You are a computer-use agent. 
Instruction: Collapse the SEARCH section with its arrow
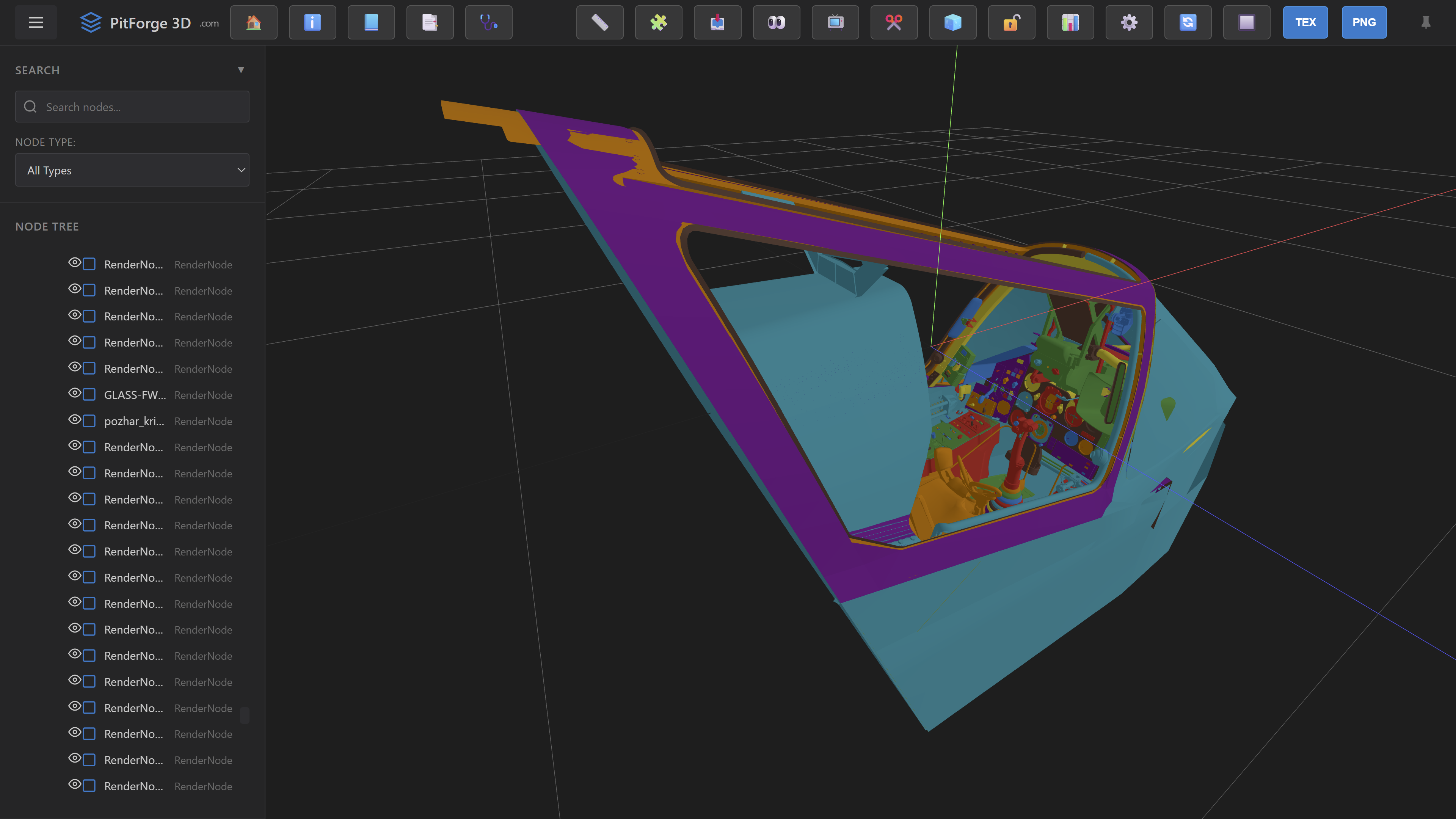[x=242, y=69]
